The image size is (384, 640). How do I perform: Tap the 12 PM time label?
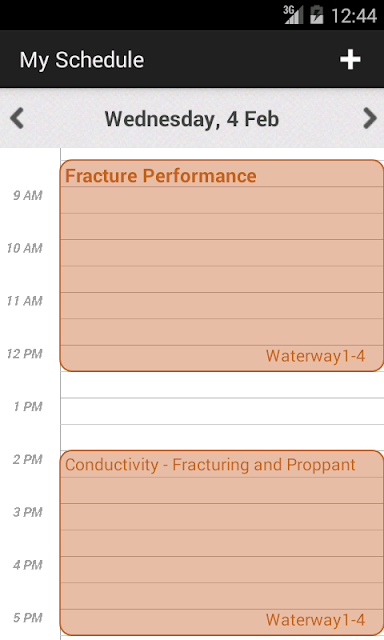[x=24, y=354]
